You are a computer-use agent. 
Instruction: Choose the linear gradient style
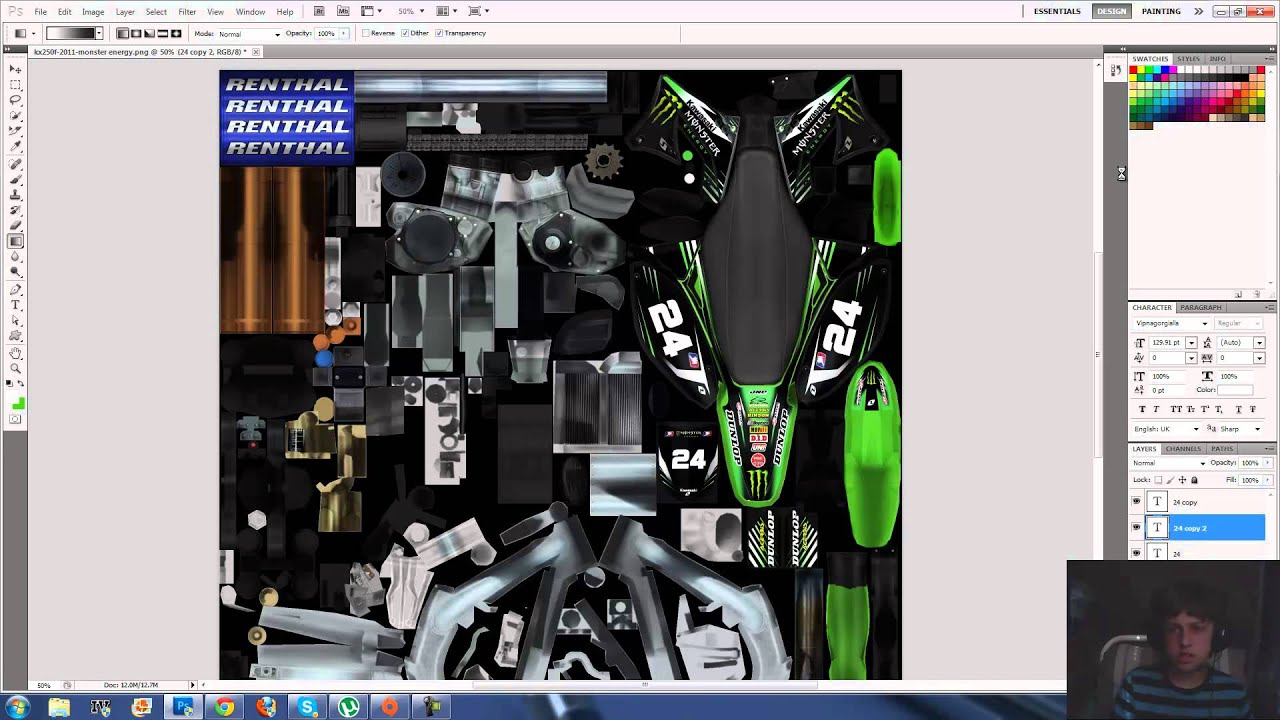124,33
